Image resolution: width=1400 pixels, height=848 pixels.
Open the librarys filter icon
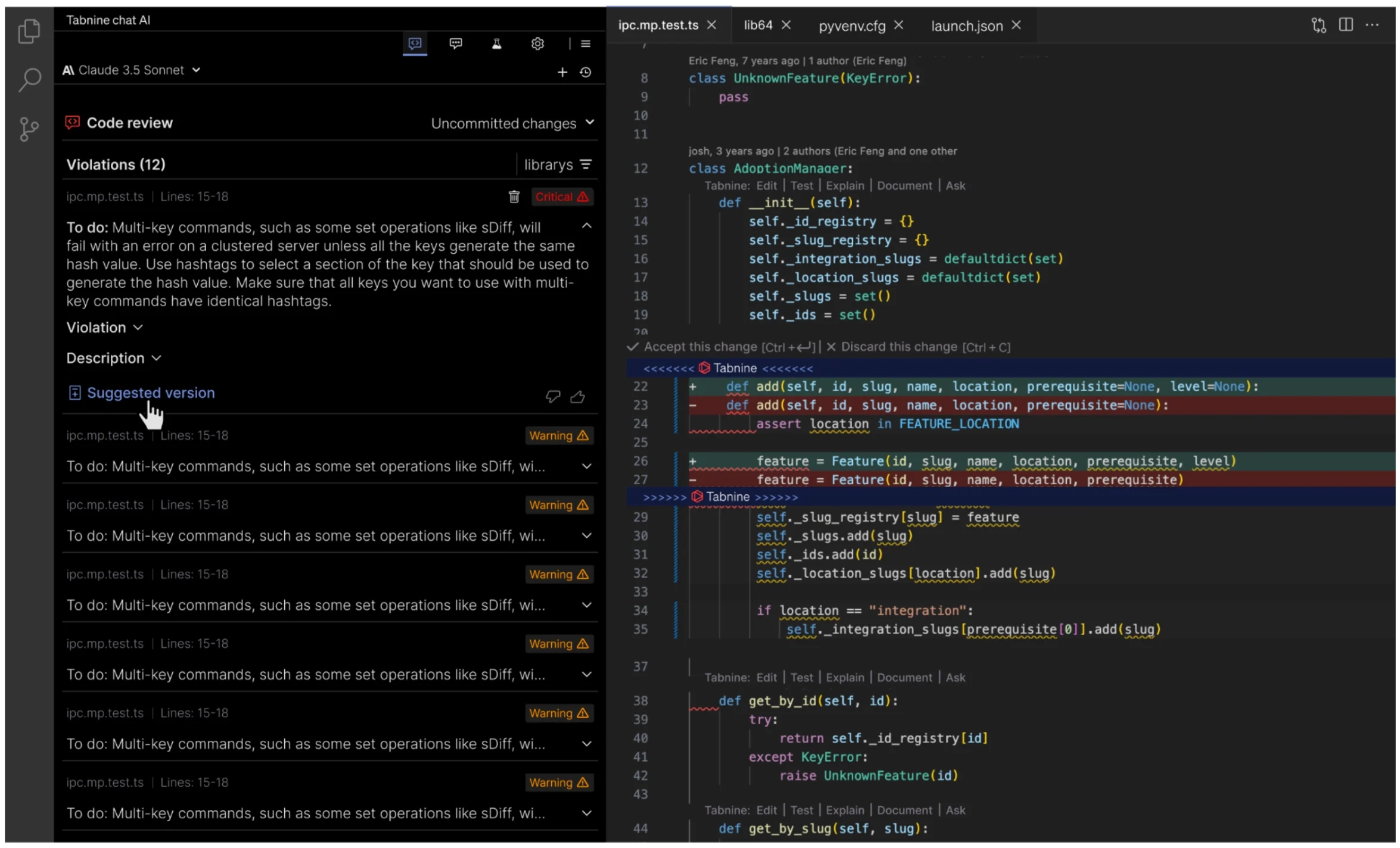point(586,164)
